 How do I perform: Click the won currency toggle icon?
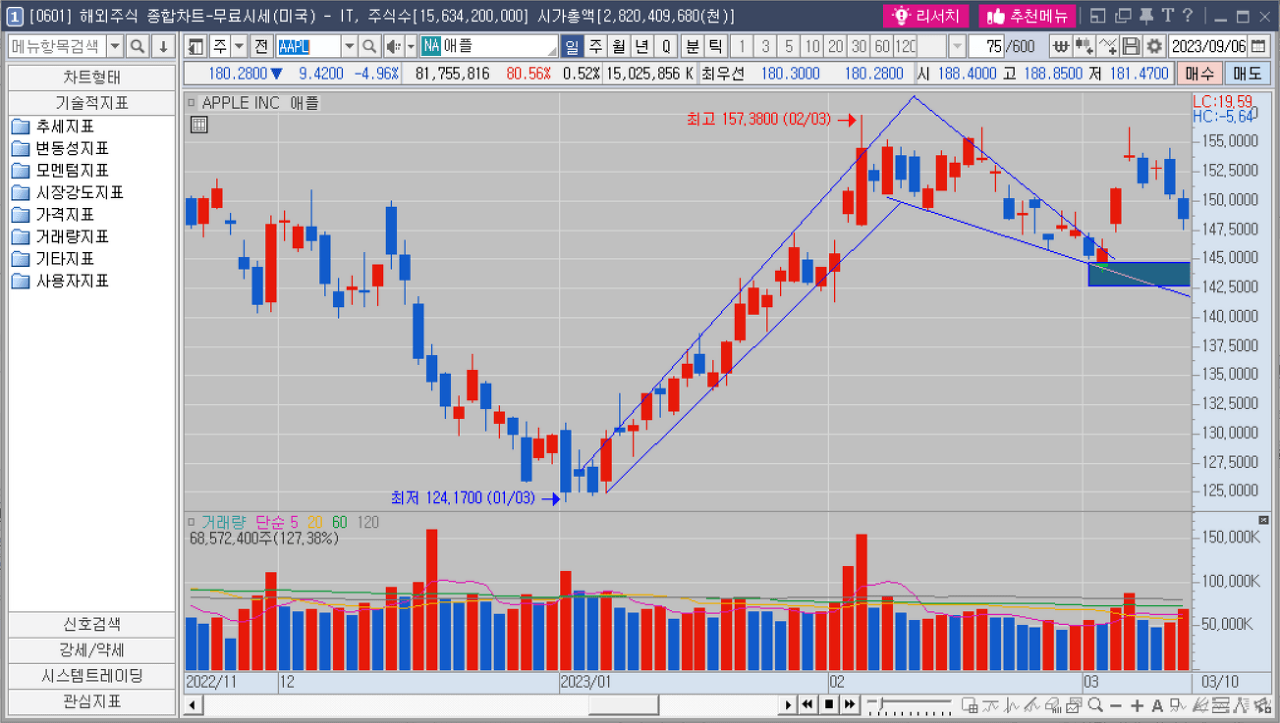click(1060, 47)
